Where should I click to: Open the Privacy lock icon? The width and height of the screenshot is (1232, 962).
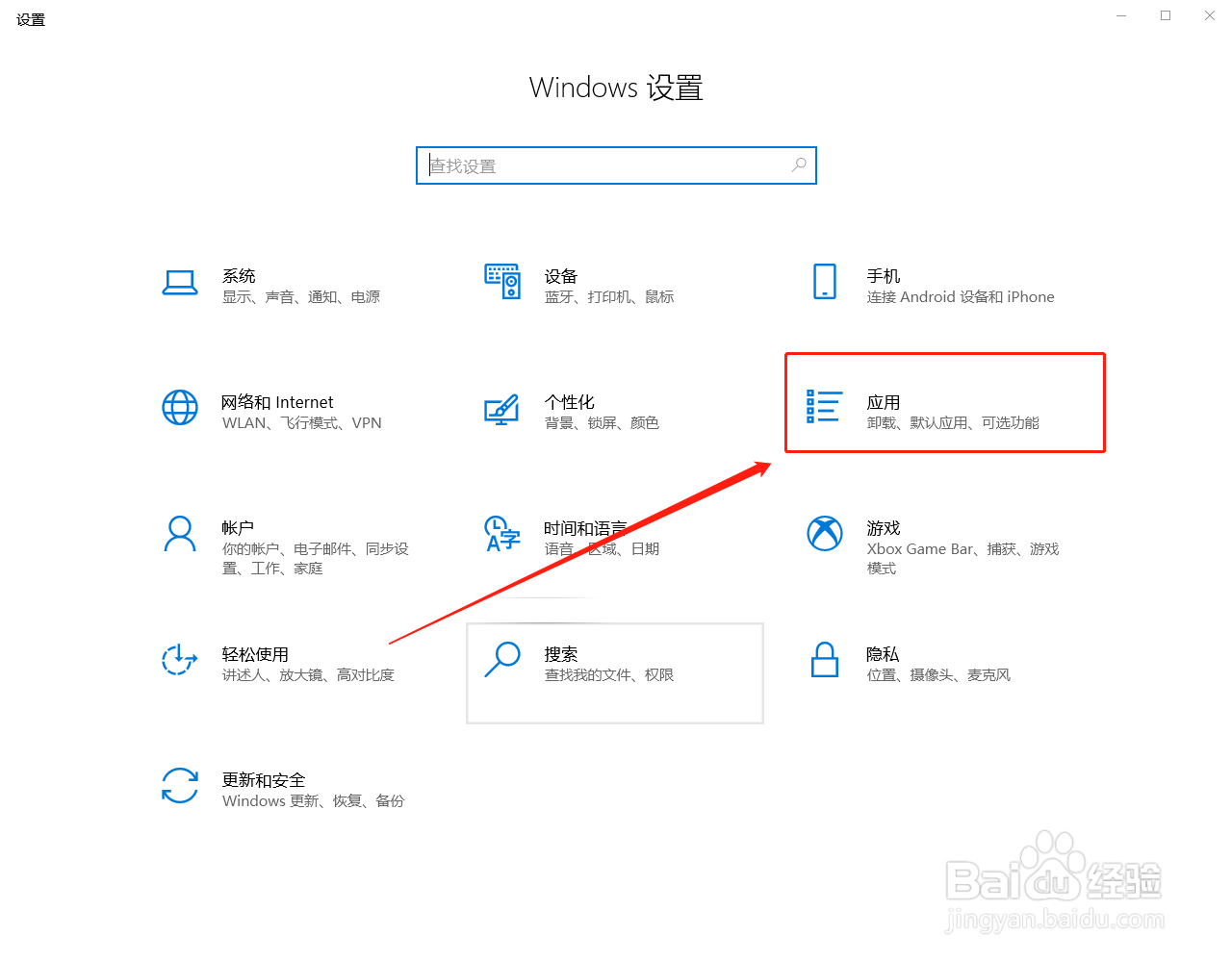click(825, 659)
